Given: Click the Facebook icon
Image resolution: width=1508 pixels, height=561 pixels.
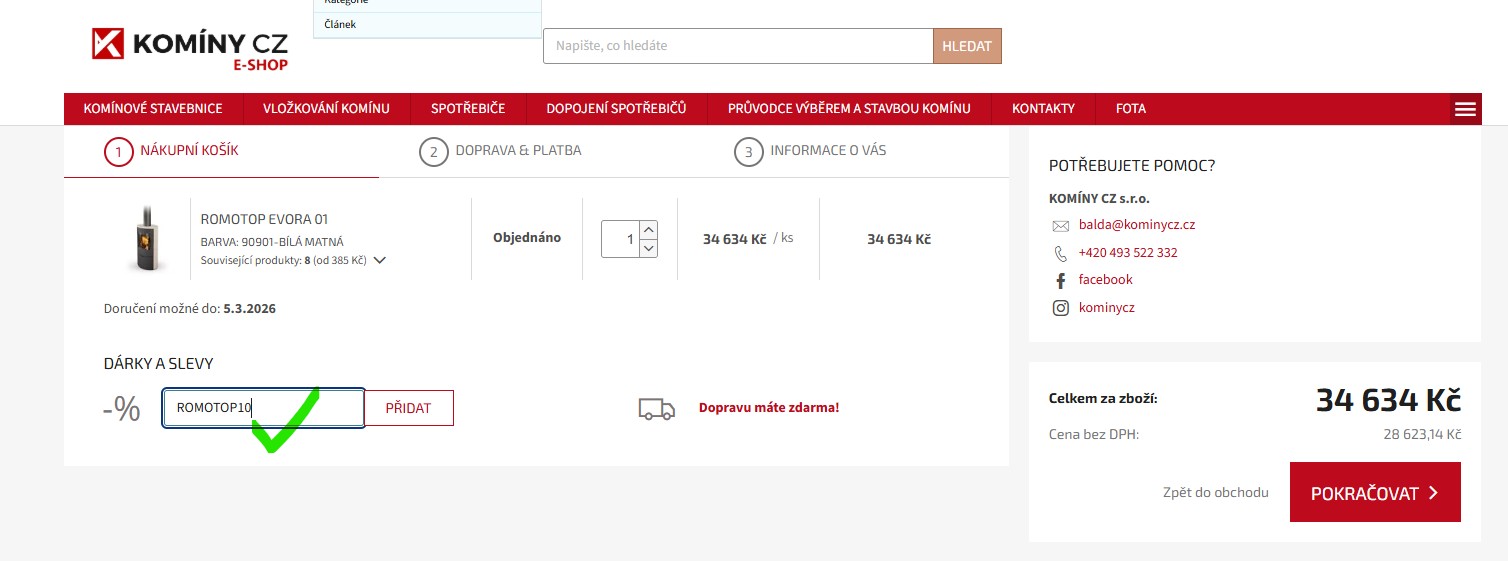Looking at the screenshot, I should coord(1060,280).
